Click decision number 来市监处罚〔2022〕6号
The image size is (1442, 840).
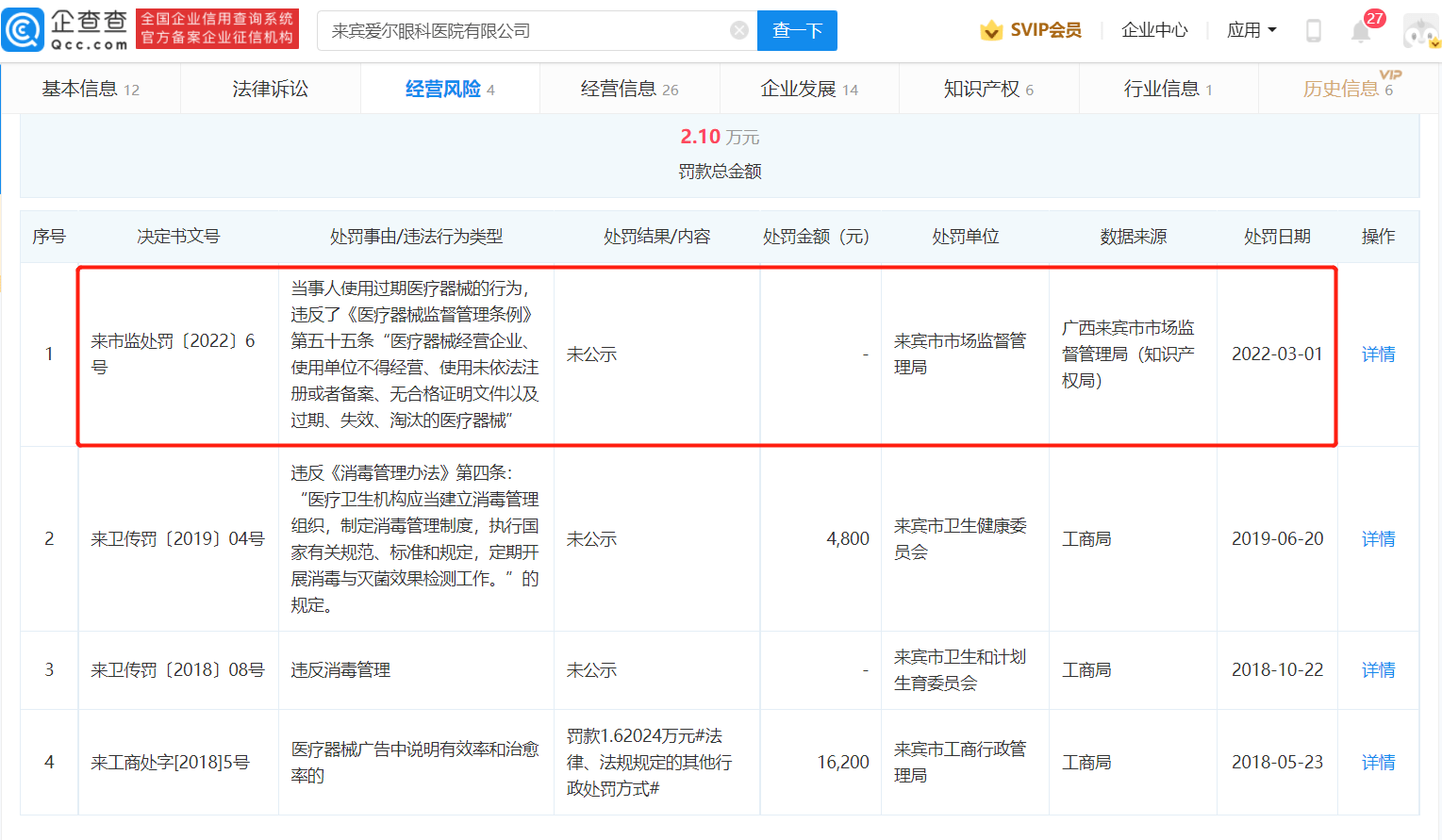tap(173, 354)
